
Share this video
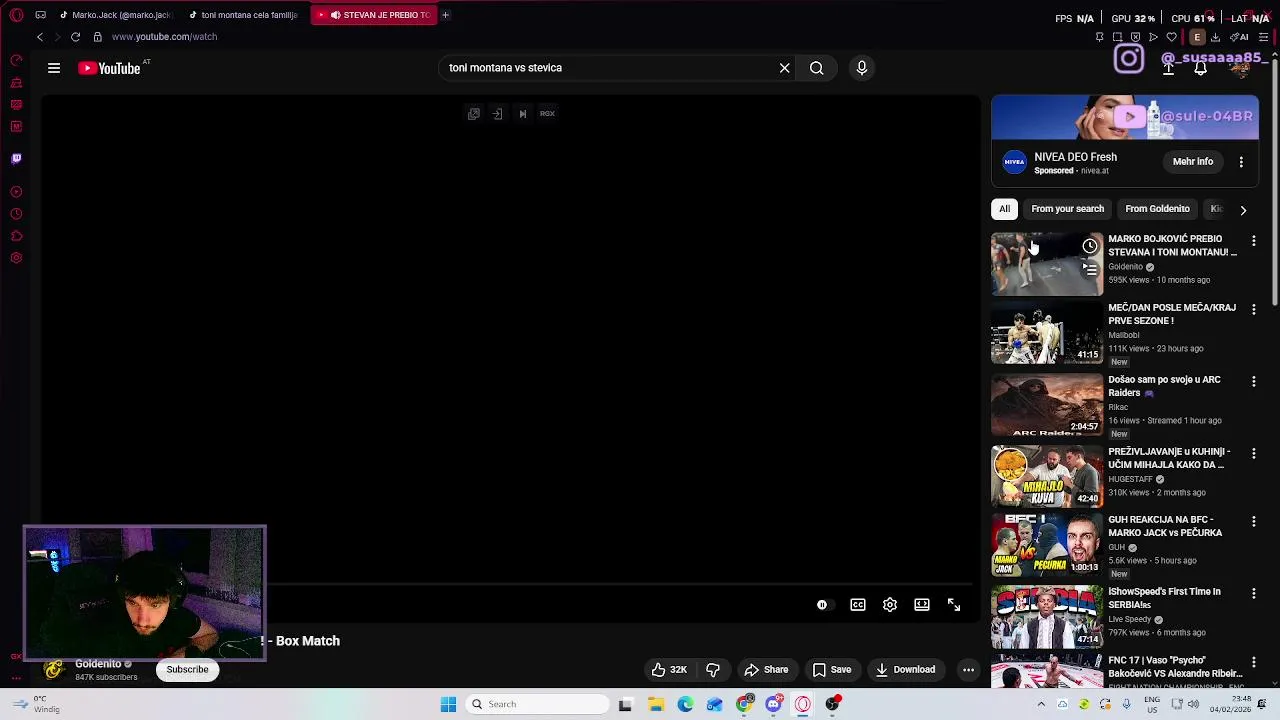pyautogui.click(x=766, y=670)
